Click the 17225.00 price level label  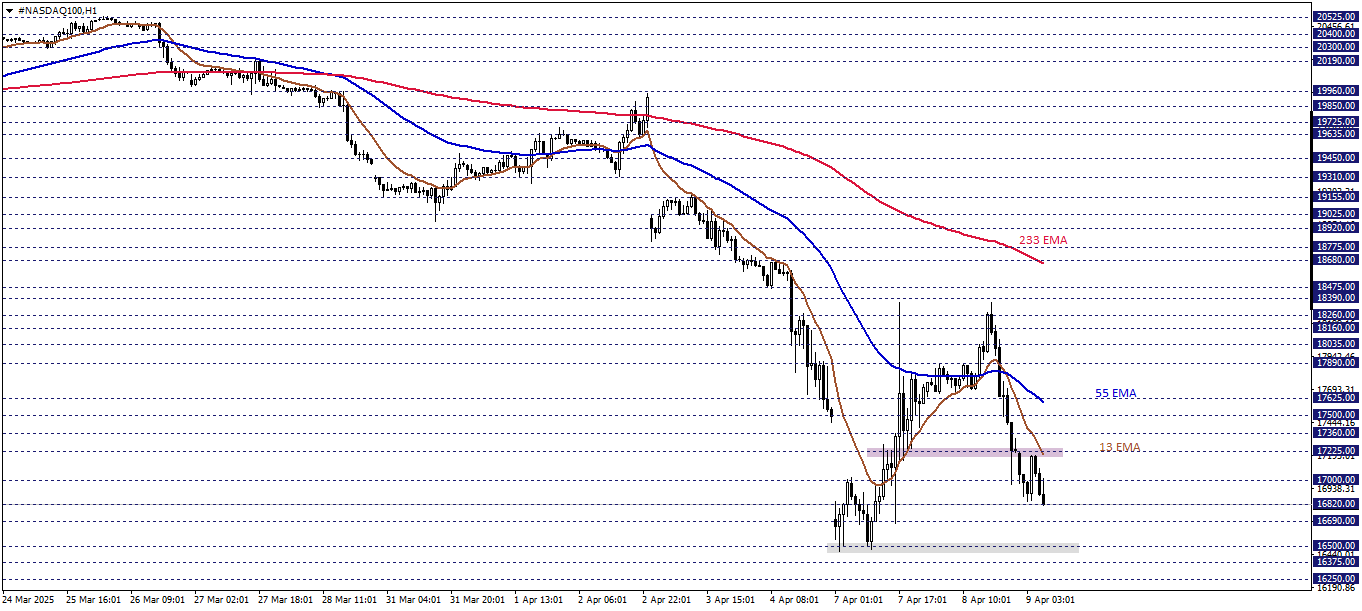coord(1337,451)
